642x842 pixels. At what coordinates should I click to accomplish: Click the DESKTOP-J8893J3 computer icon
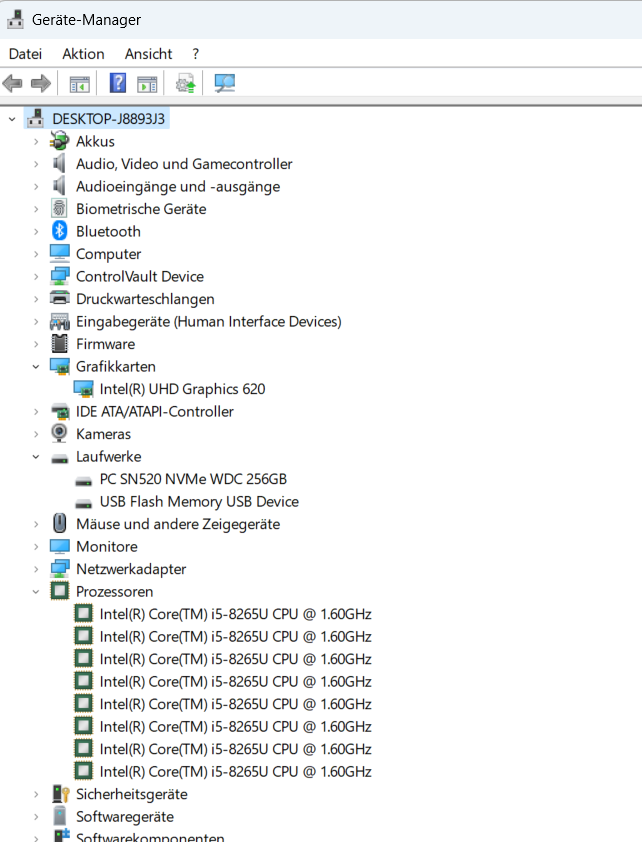(x=35, y=119)
